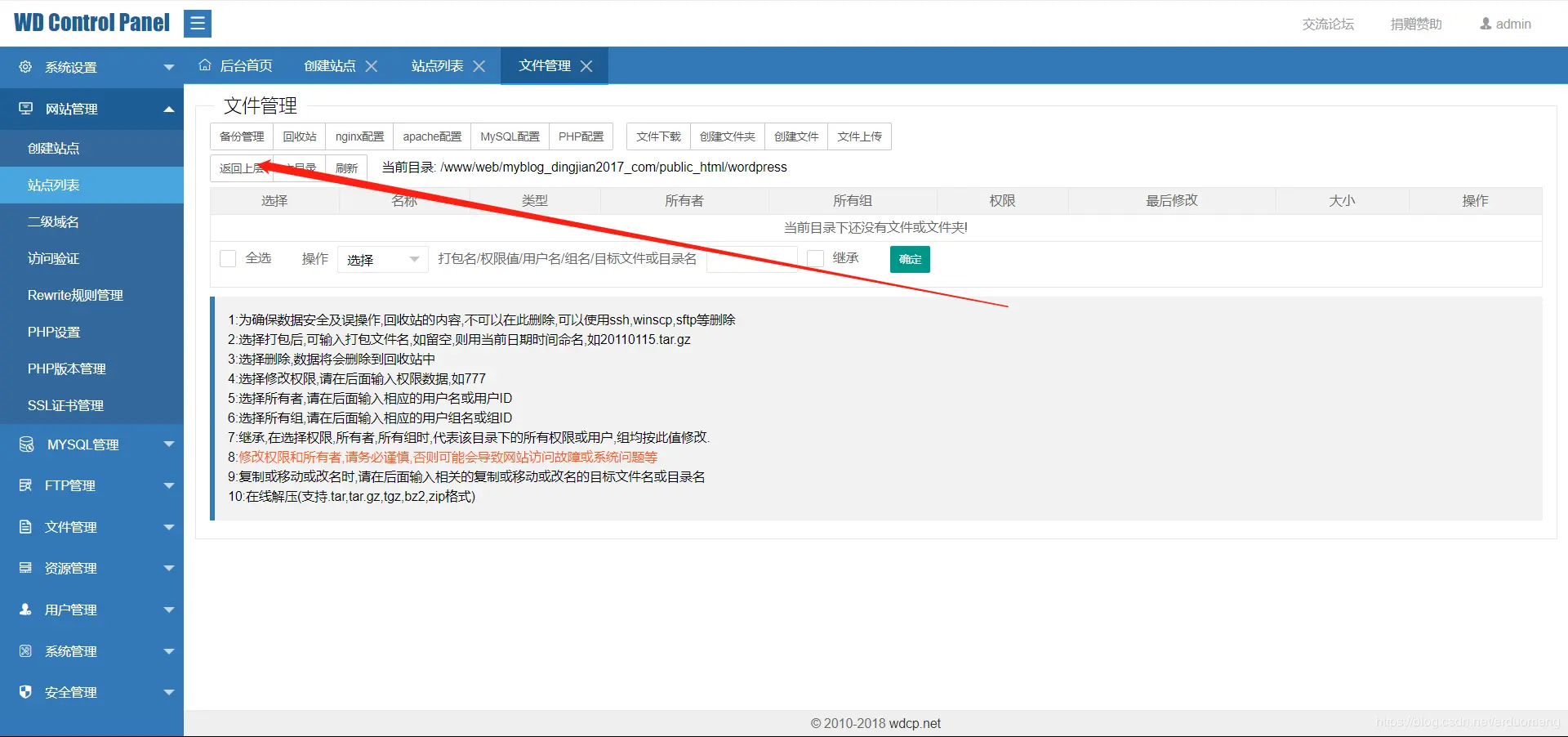Open the 捐赠赞助 link

(1416, 24)
